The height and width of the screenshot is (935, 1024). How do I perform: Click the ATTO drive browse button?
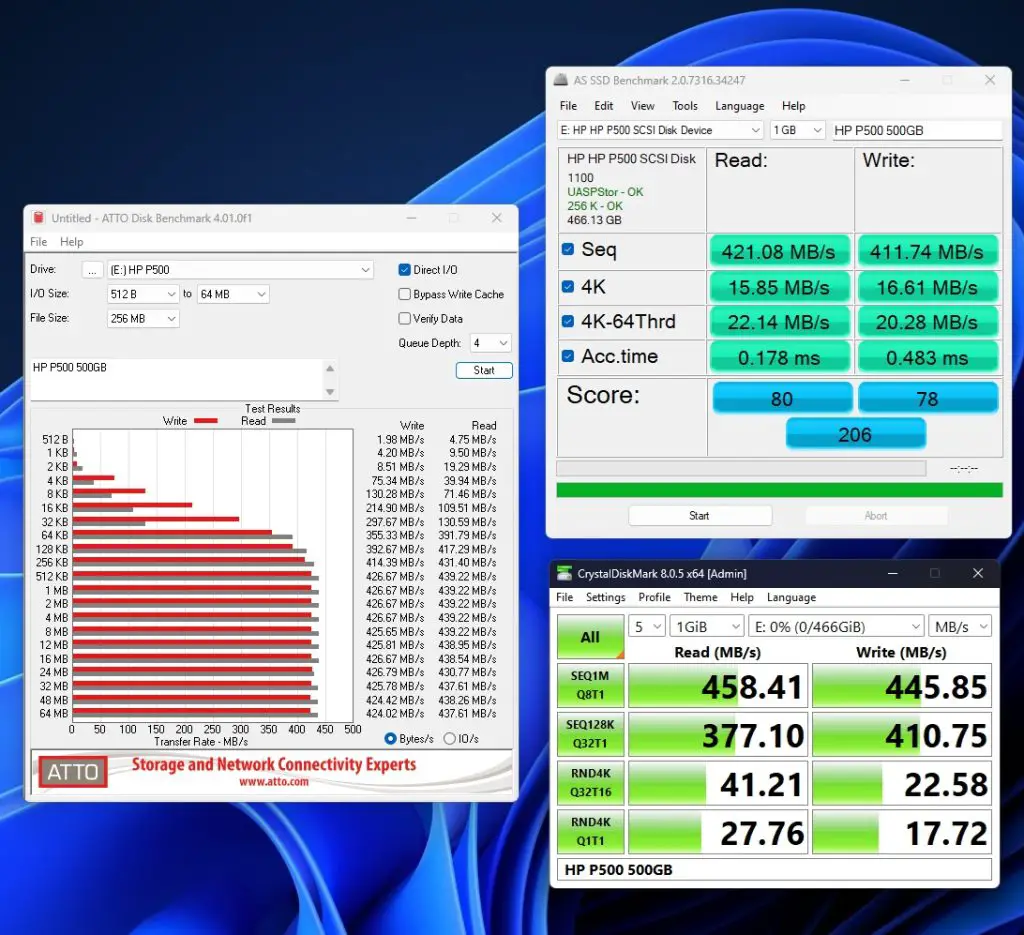92,270
